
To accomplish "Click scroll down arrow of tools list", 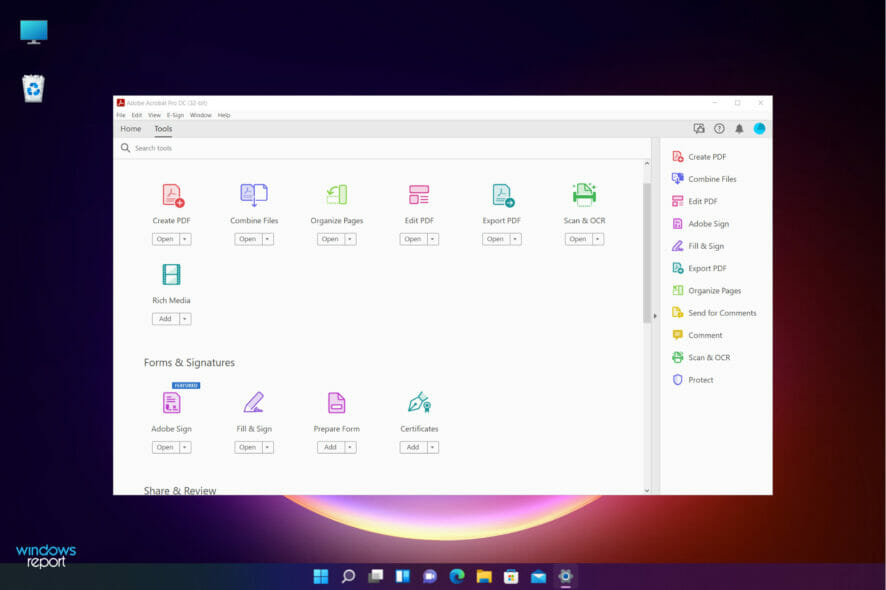I will click(647, 491).
